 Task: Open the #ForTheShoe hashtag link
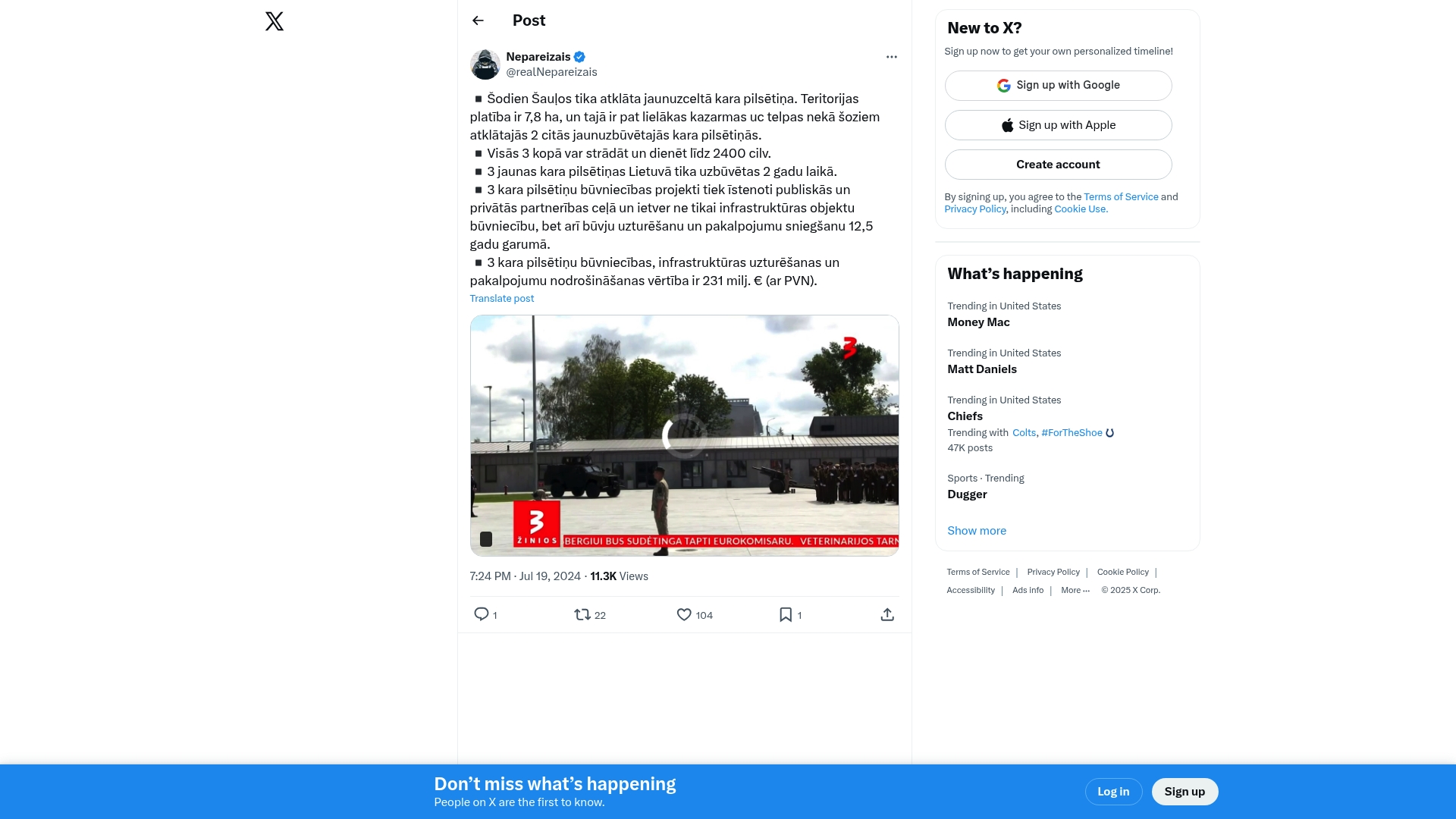[x=1072, y=433]
